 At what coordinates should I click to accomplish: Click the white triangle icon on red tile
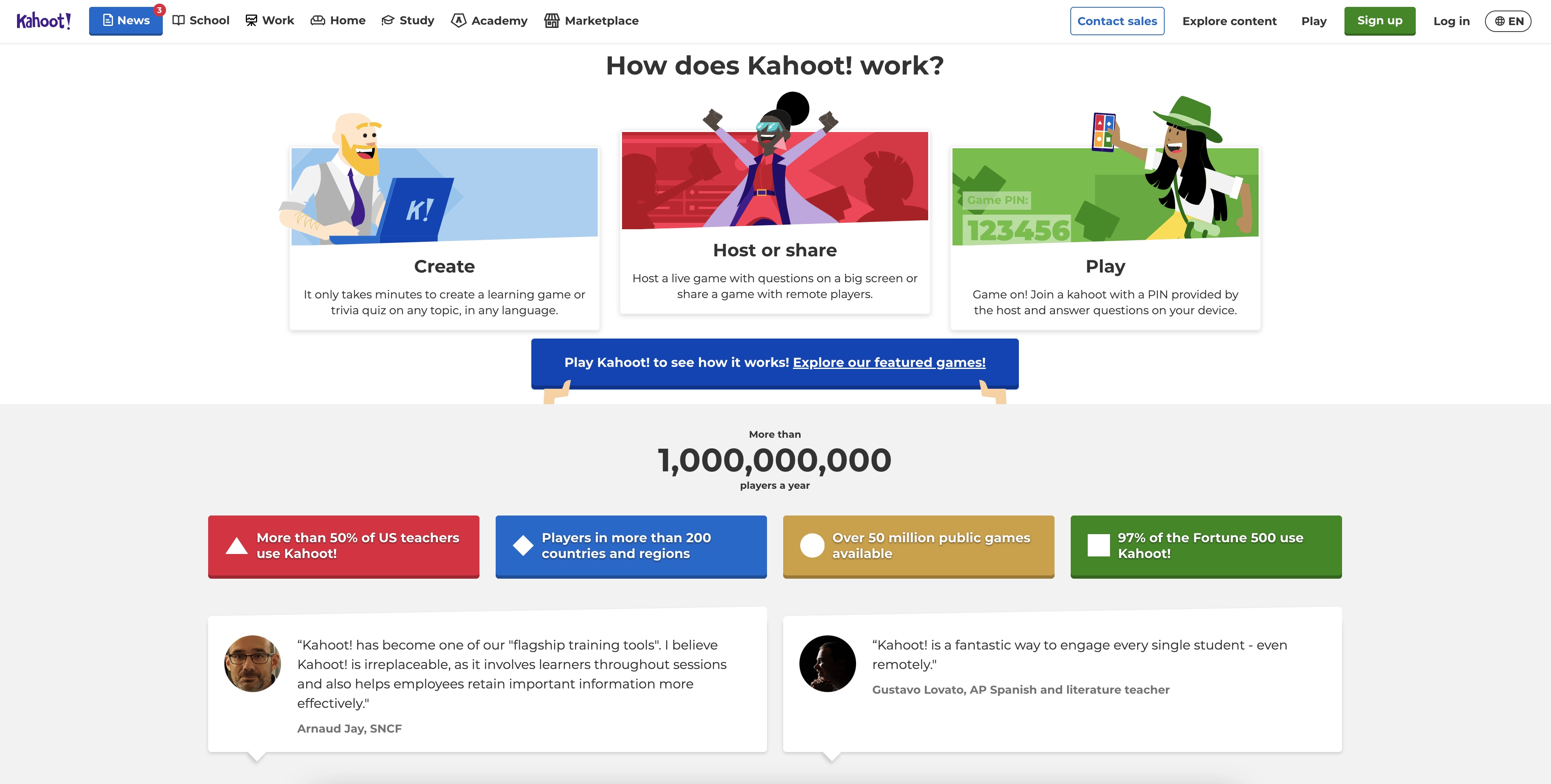click(236, 545)
